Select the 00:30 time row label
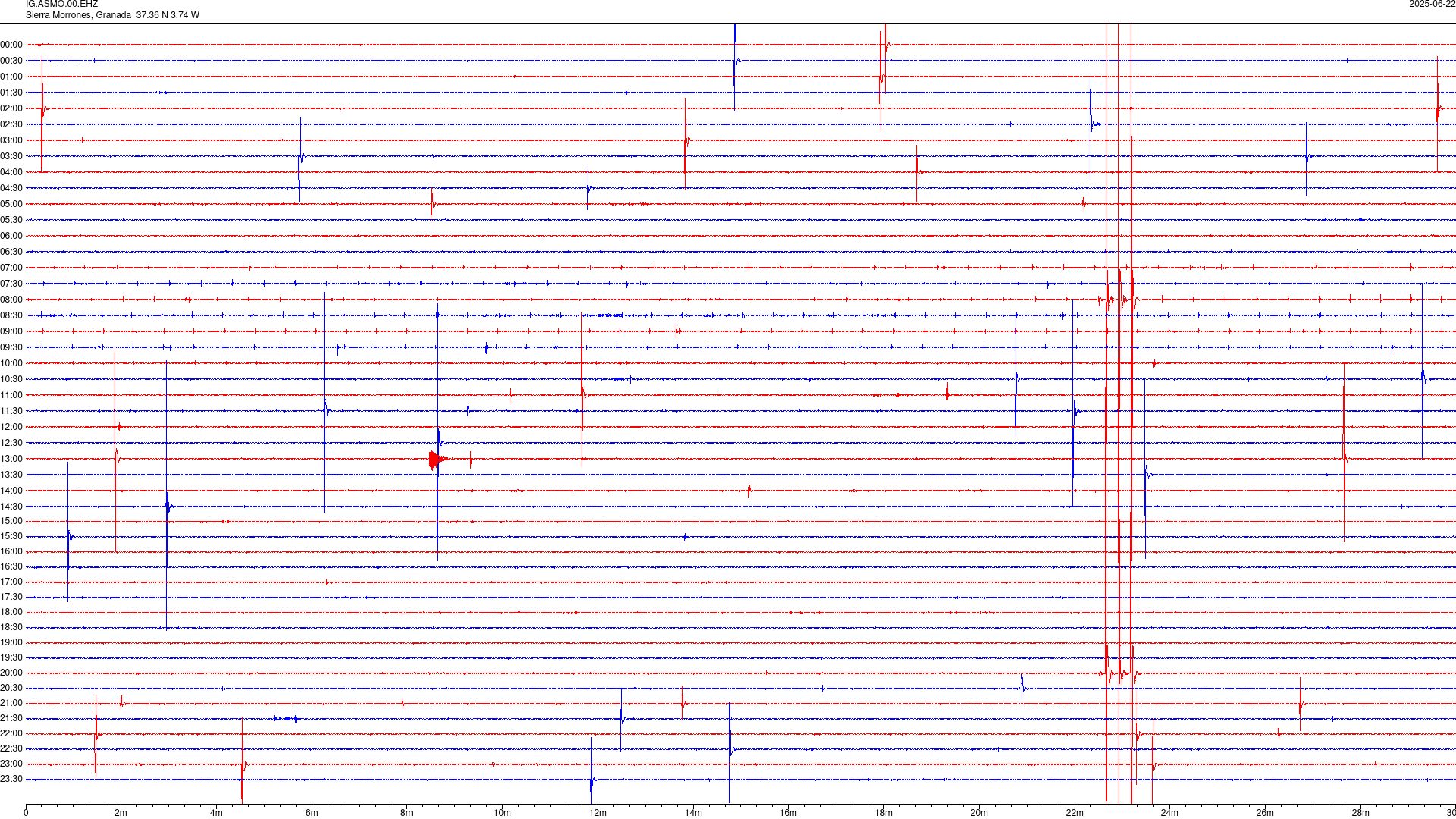This screenshot has width=1456, height=819. [11, 61]
